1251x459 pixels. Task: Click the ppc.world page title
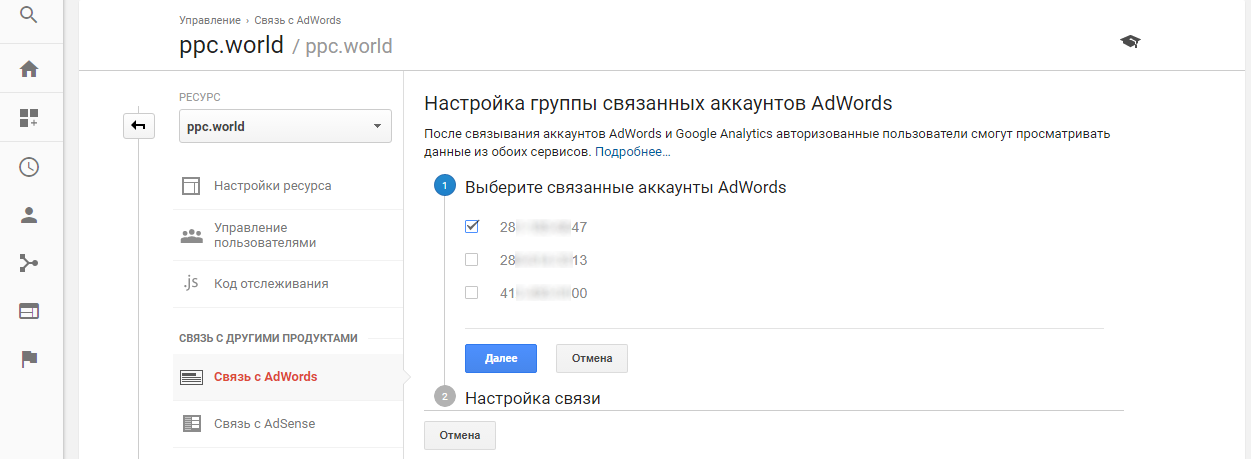tap(231, 45)
